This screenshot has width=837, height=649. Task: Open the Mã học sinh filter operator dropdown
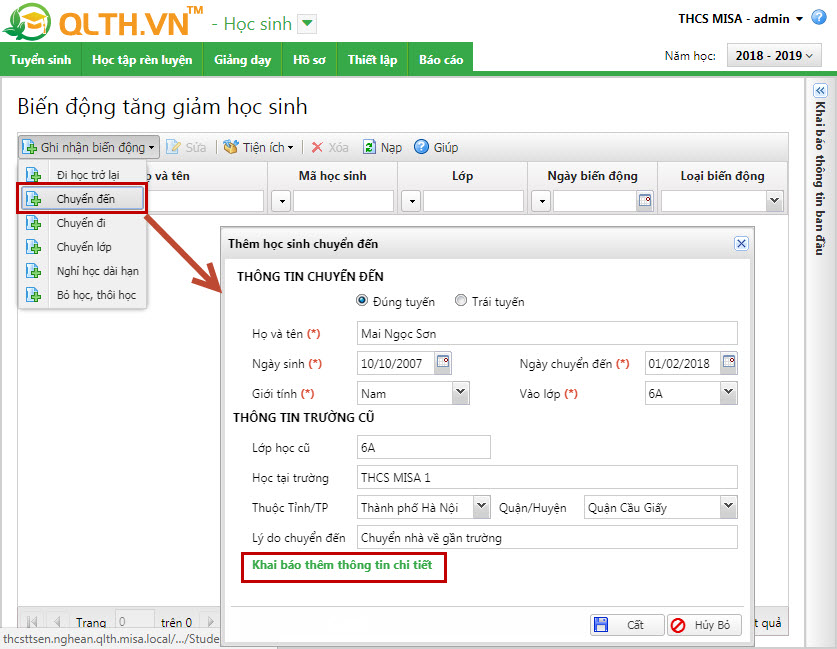[x=281, y=201]
